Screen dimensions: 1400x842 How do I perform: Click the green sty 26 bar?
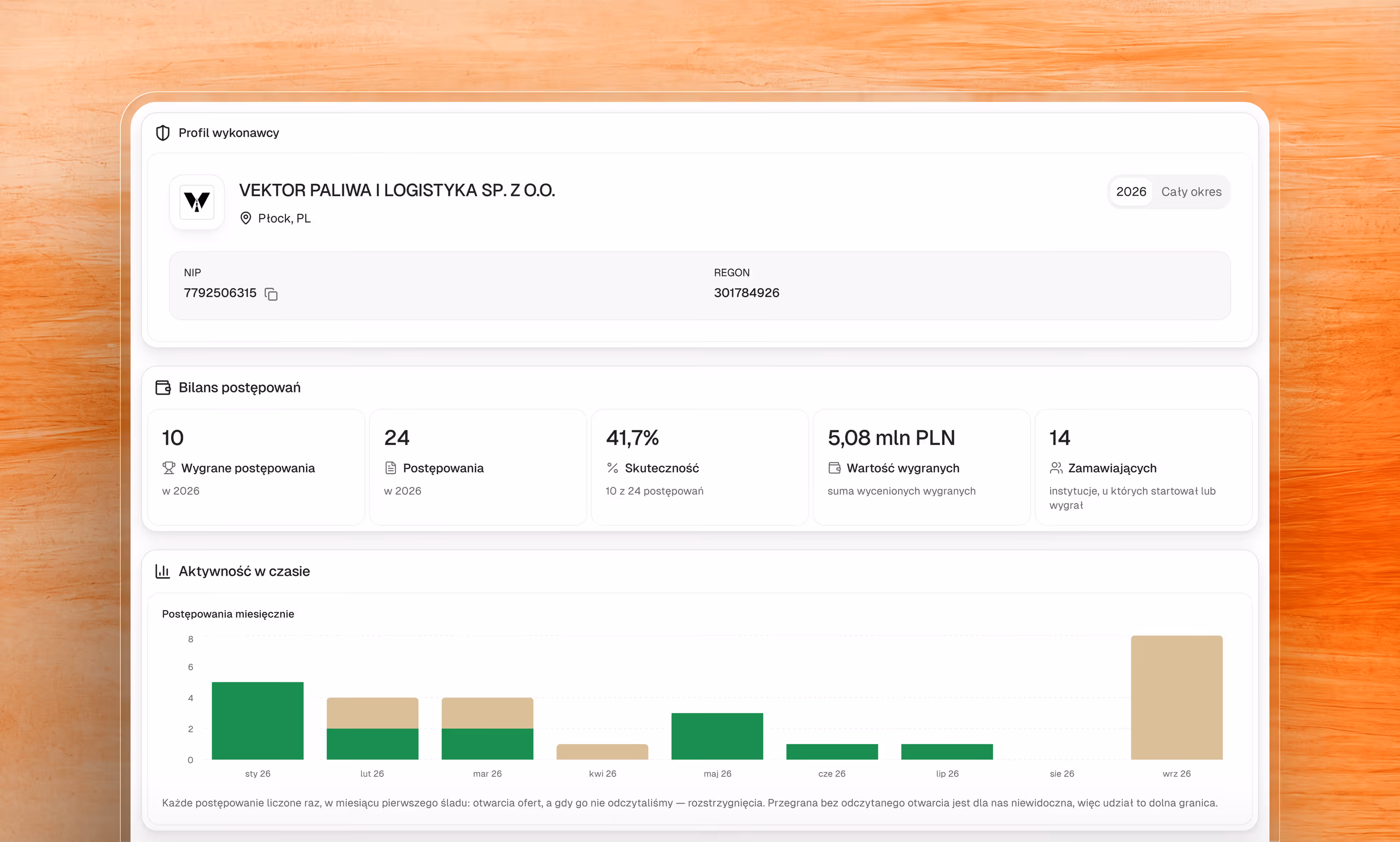(x=258, y=721)
